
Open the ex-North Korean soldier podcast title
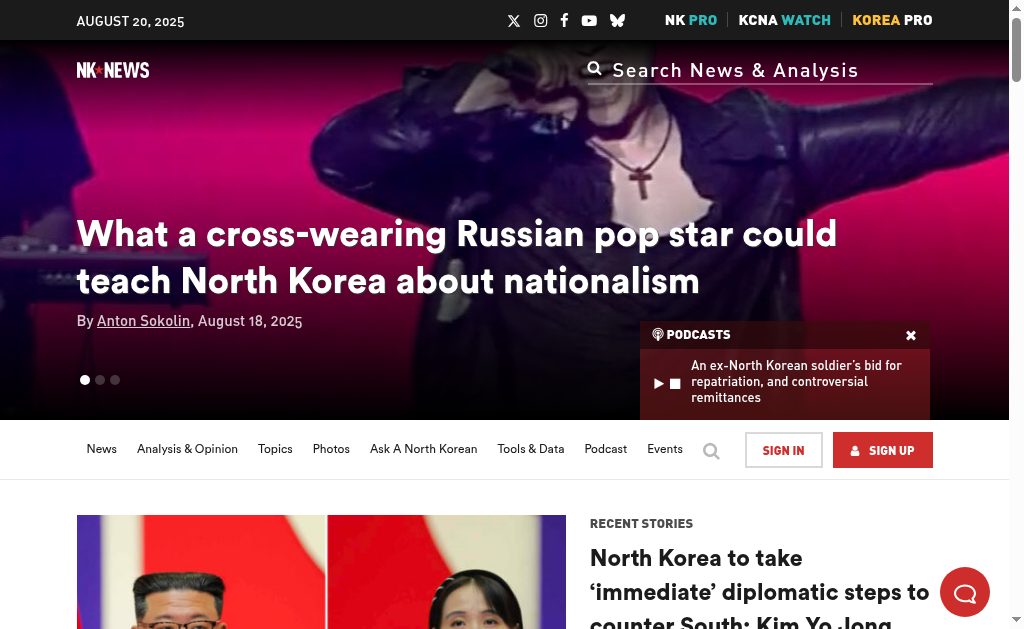click(x=796, y=381)
